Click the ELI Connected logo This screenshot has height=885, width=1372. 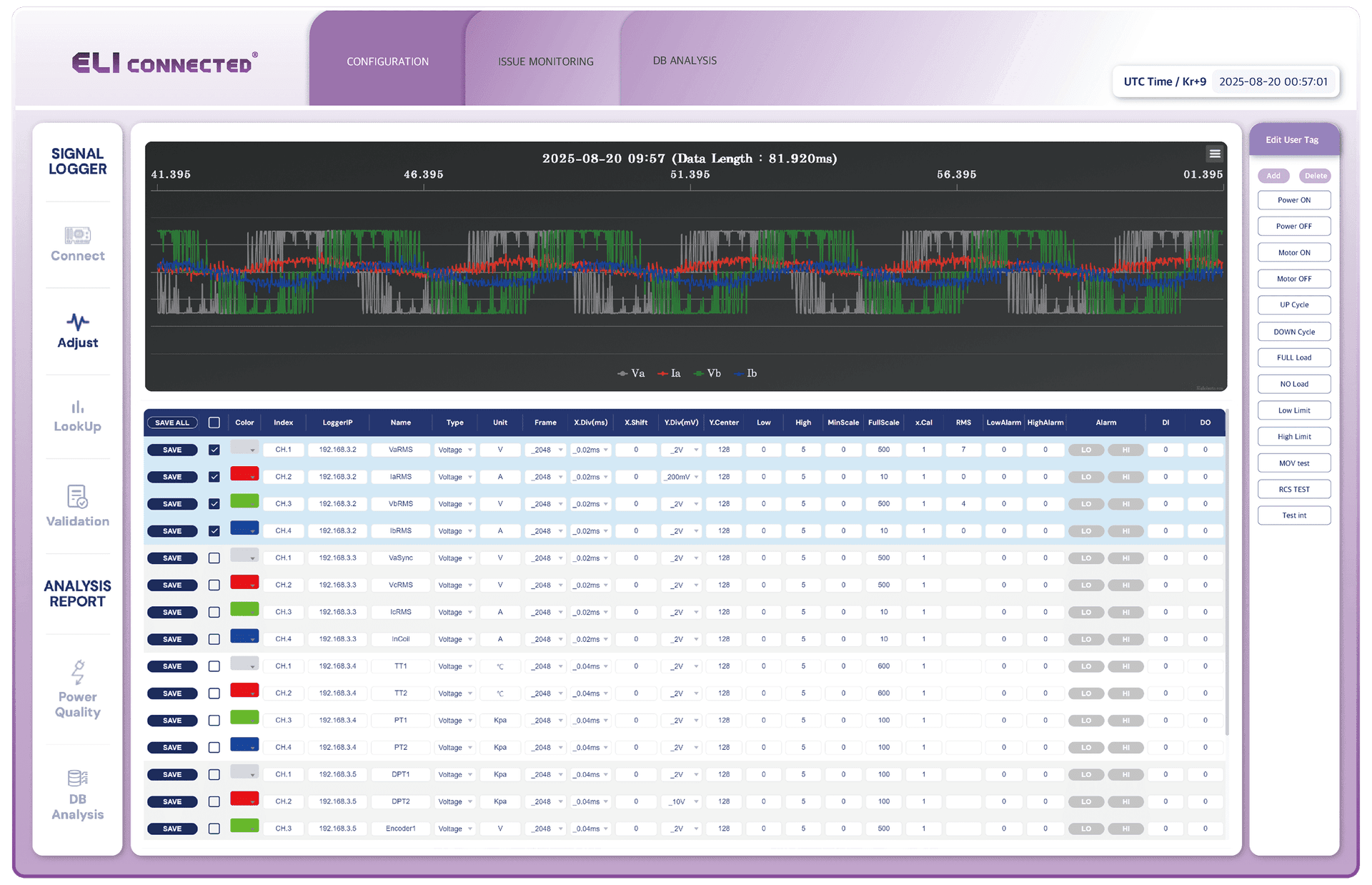click(x=165, y=63)
